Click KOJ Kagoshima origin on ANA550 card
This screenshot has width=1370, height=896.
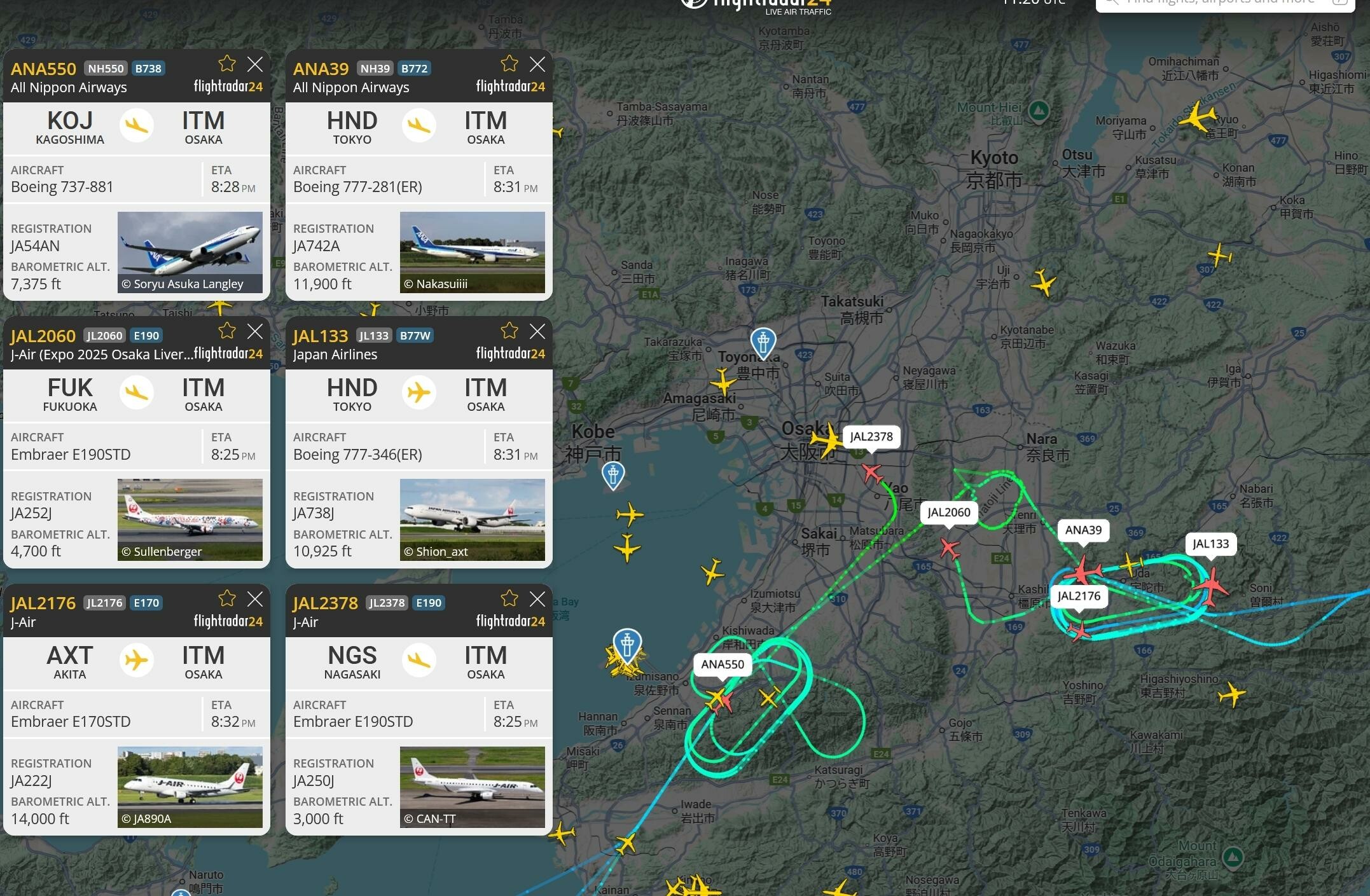(70, 127)
